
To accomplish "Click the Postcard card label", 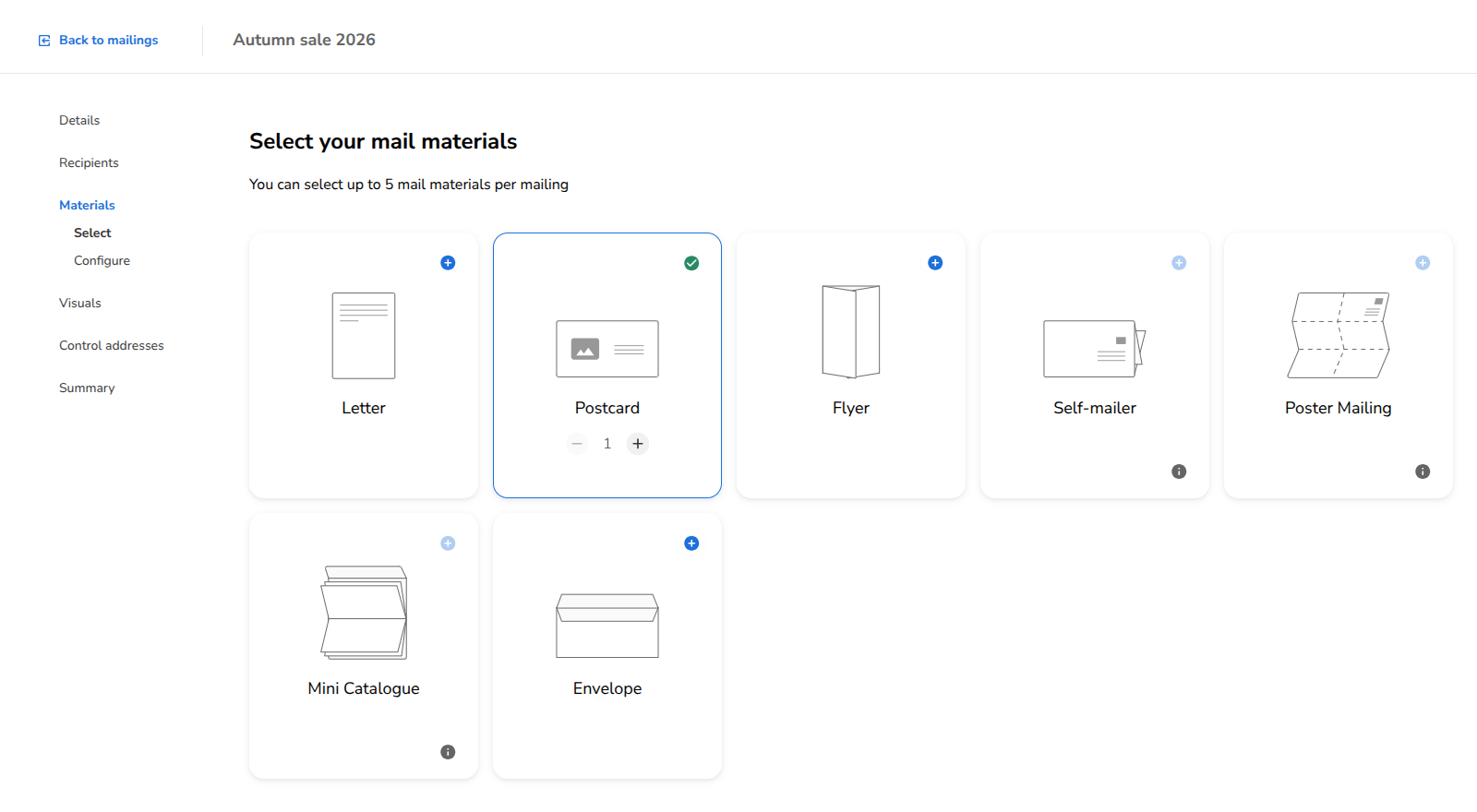I will (x=607, y=408).
